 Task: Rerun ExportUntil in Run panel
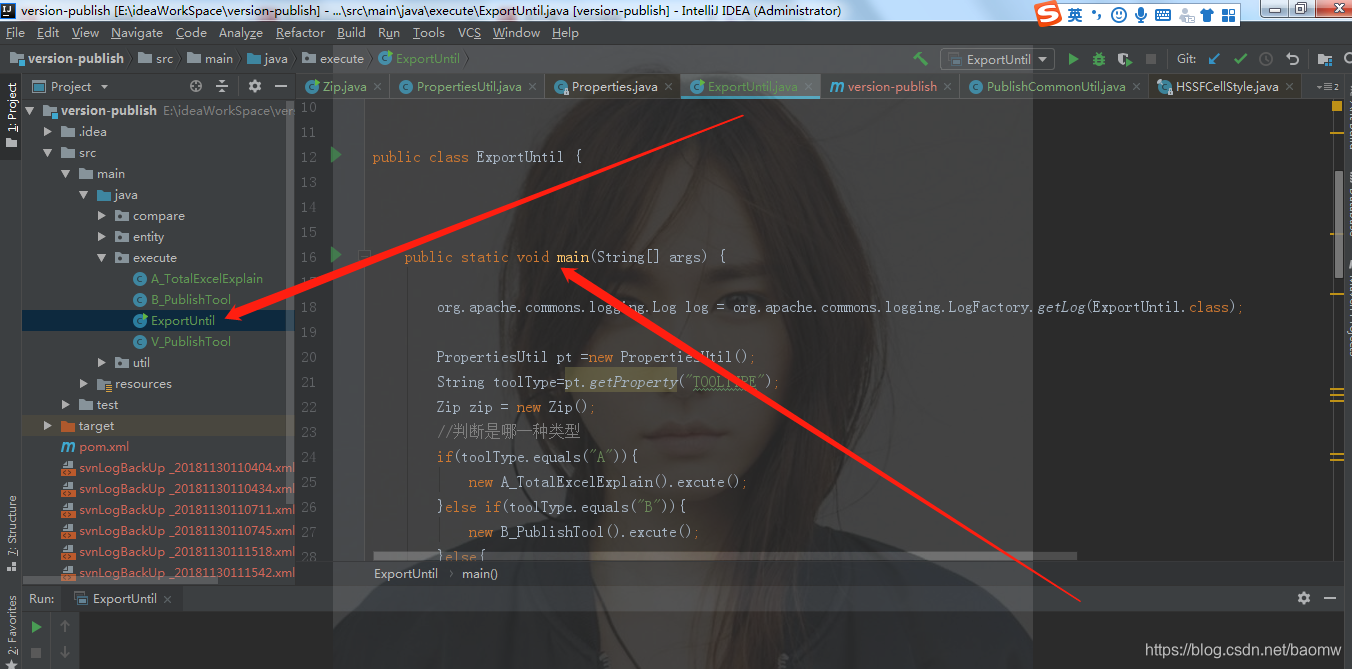[36, 627]
